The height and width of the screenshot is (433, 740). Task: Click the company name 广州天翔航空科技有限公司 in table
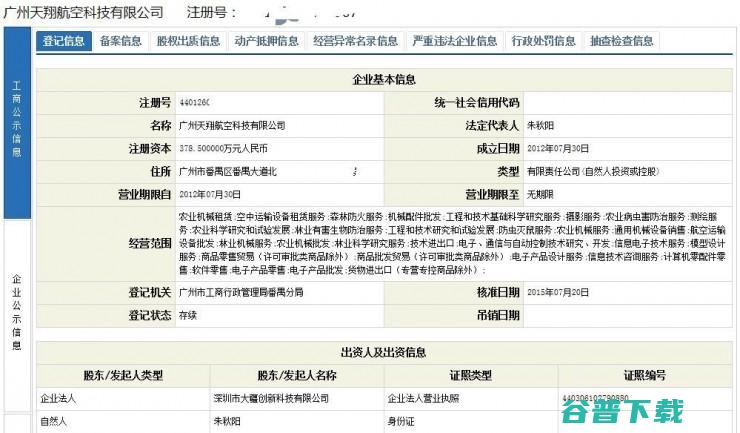(232, 126)
